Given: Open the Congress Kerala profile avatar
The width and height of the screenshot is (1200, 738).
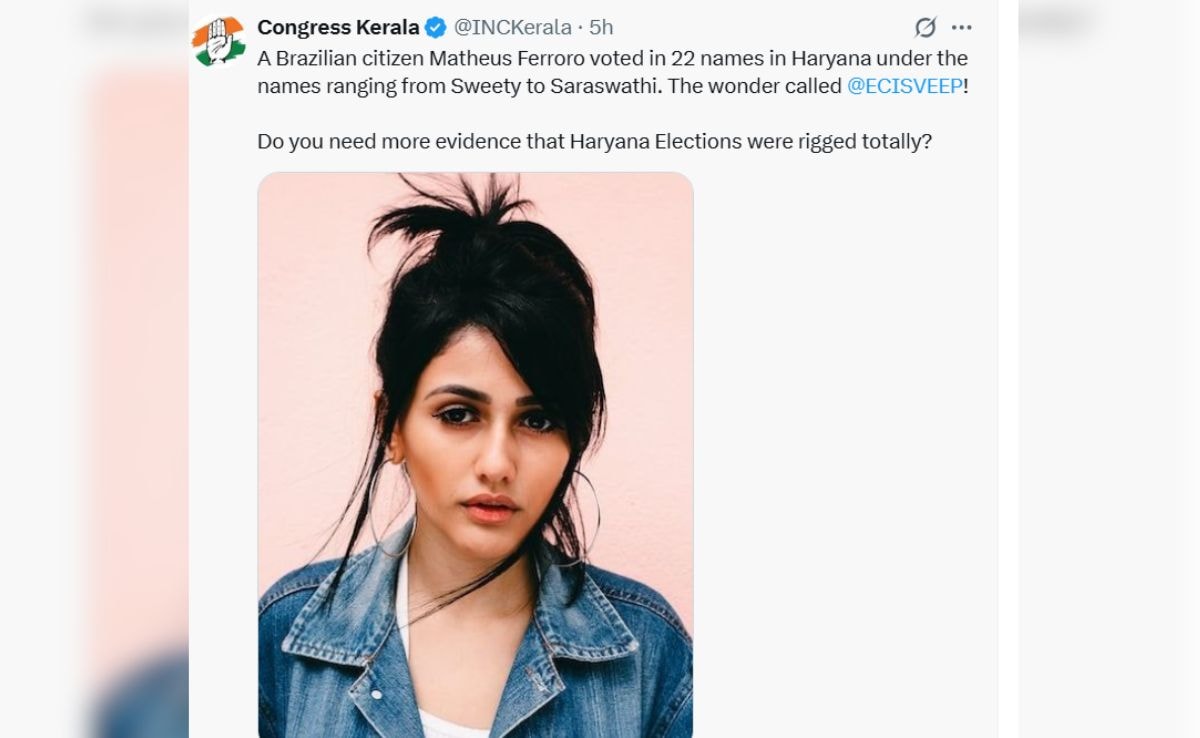Looking at the screenshot, I should coord(219,41).
